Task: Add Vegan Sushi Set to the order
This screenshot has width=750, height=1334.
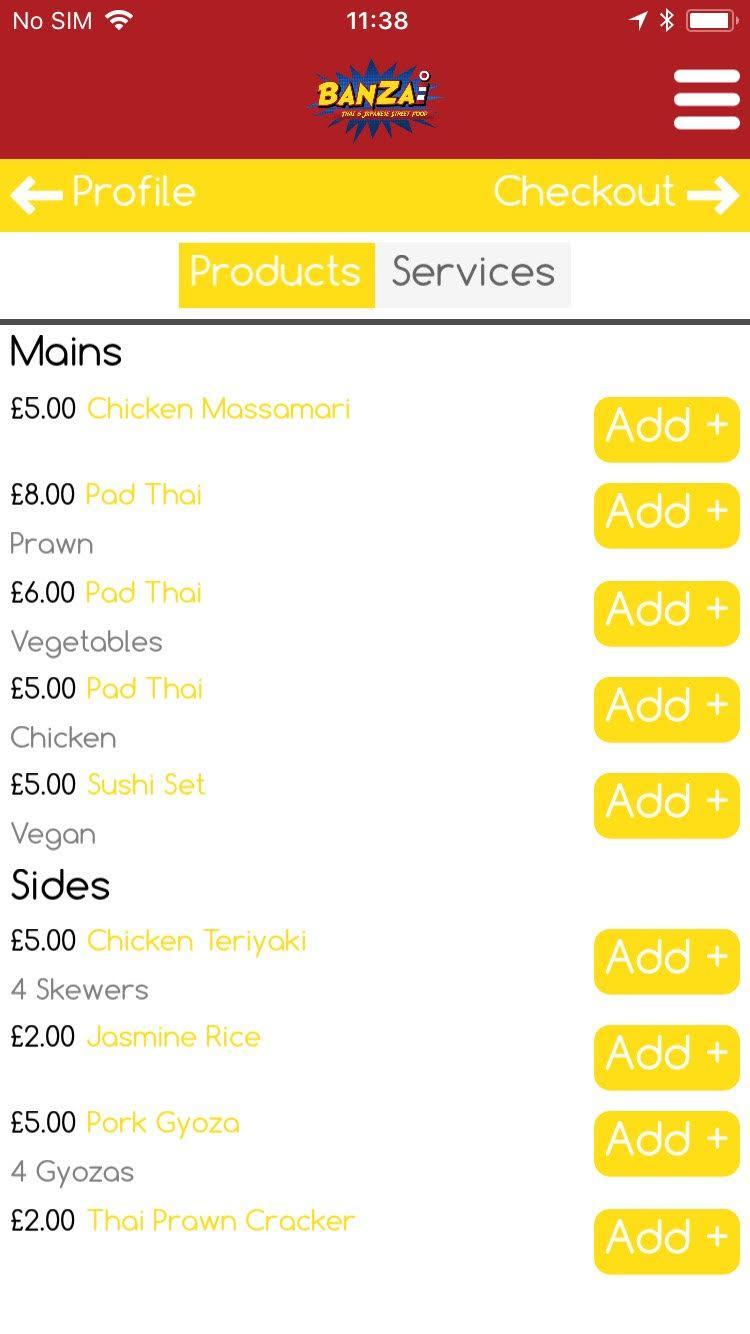Action: pos(666,805)
